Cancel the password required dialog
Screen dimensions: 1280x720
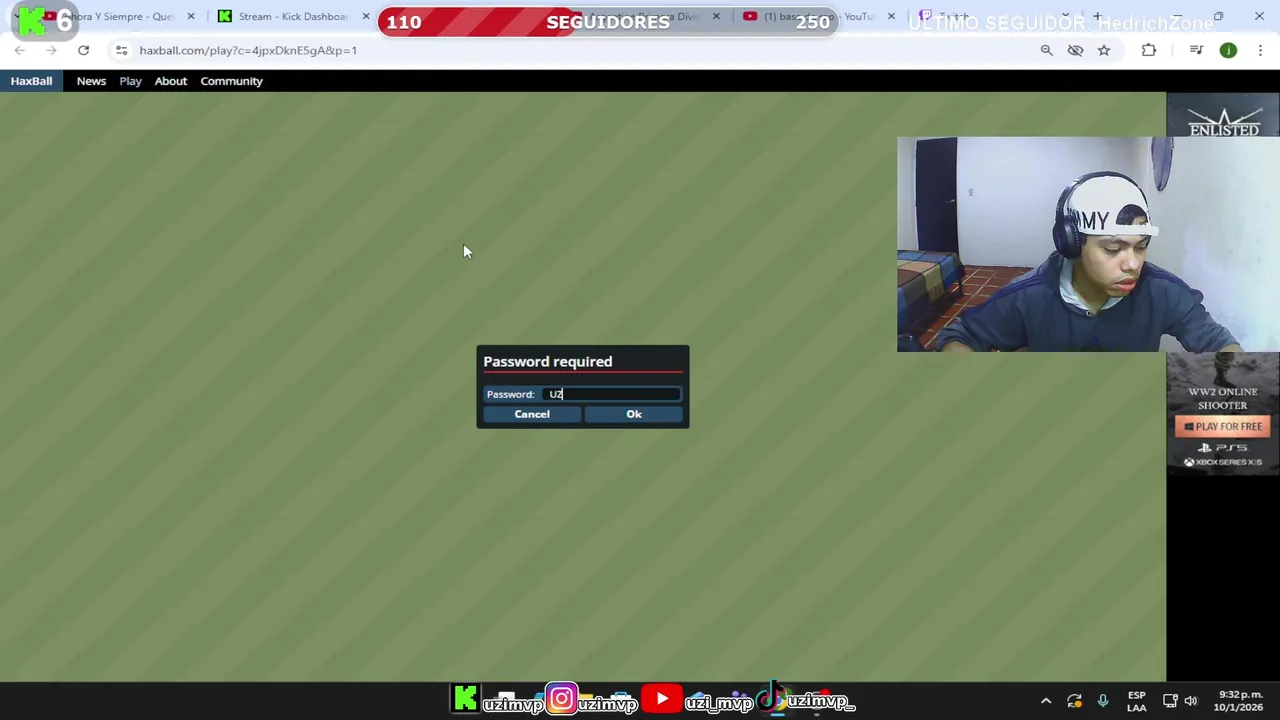point(532,414)
